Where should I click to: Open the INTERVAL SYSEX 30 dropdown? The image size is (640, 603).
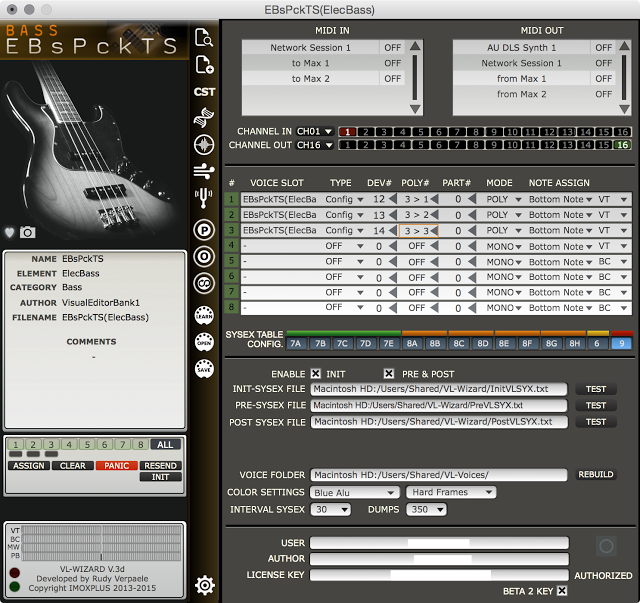coord(331,510)
